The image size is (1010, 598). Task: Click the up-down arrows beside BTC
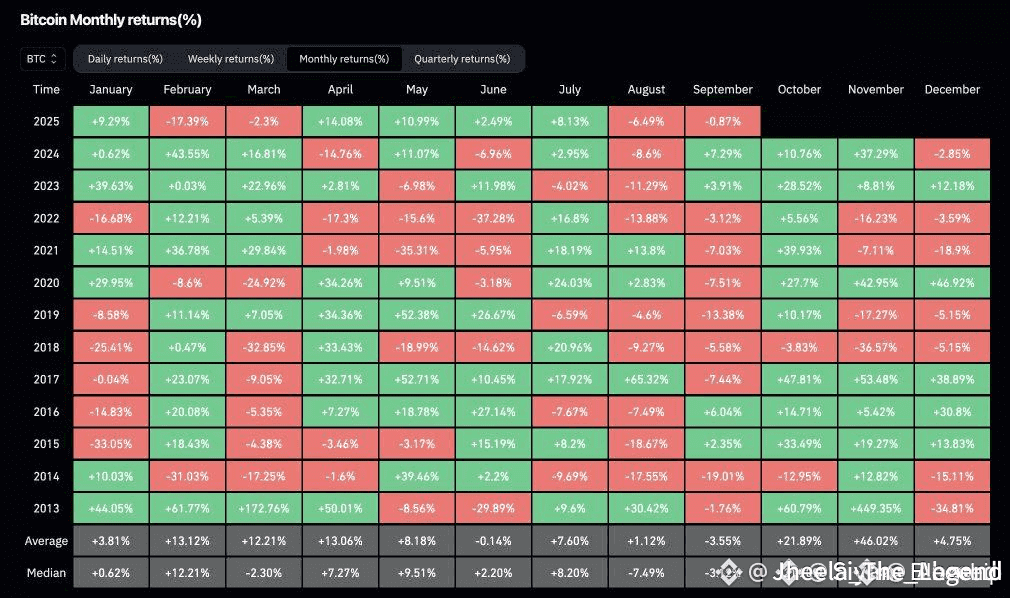pos(54,59)
